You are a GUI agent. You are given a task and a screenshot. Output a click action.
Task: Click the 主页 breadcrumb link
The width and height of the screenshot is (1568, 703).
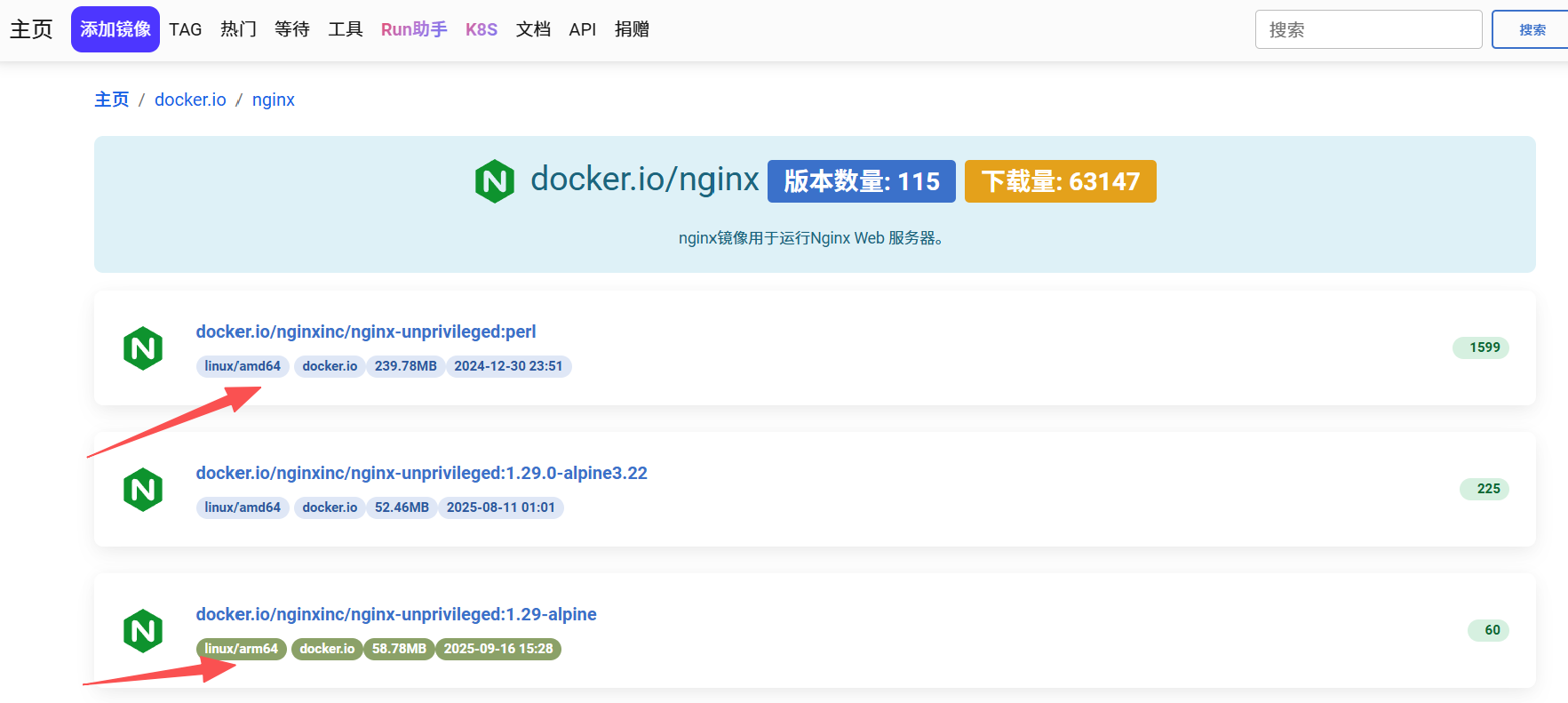point(112,100)
